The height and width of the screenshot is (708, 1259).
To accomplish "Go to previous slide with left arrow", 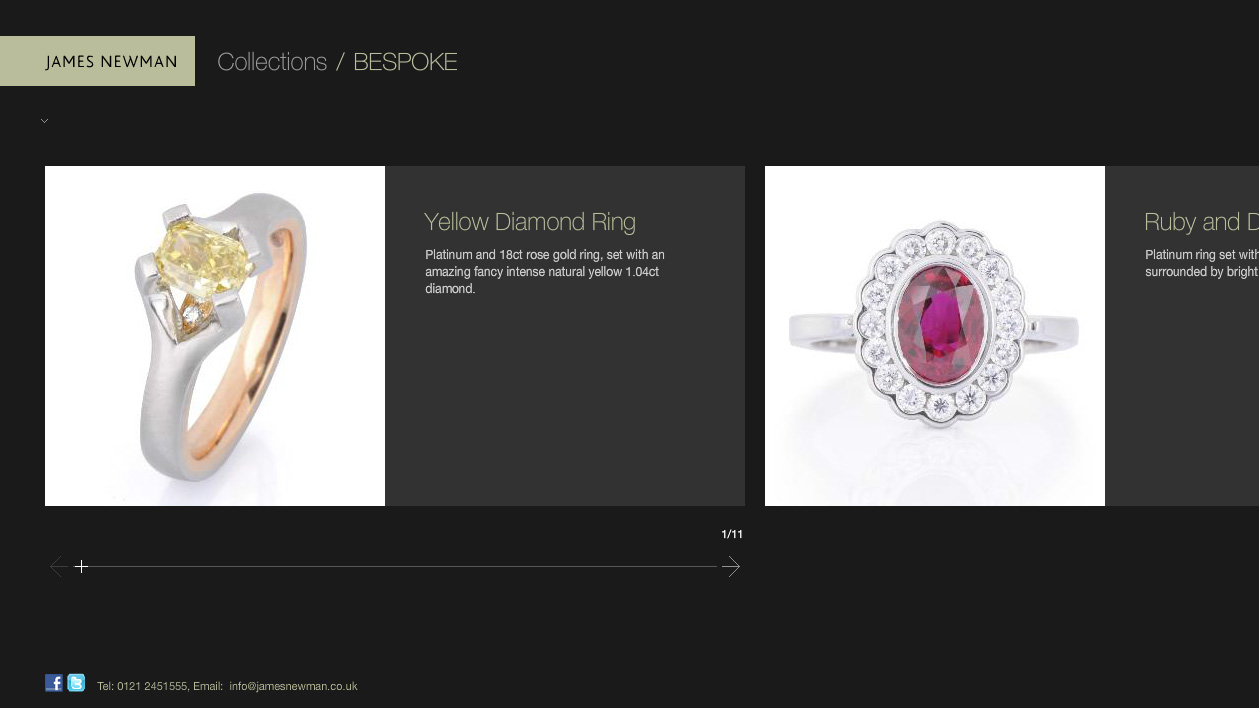I will click(58, 567).
